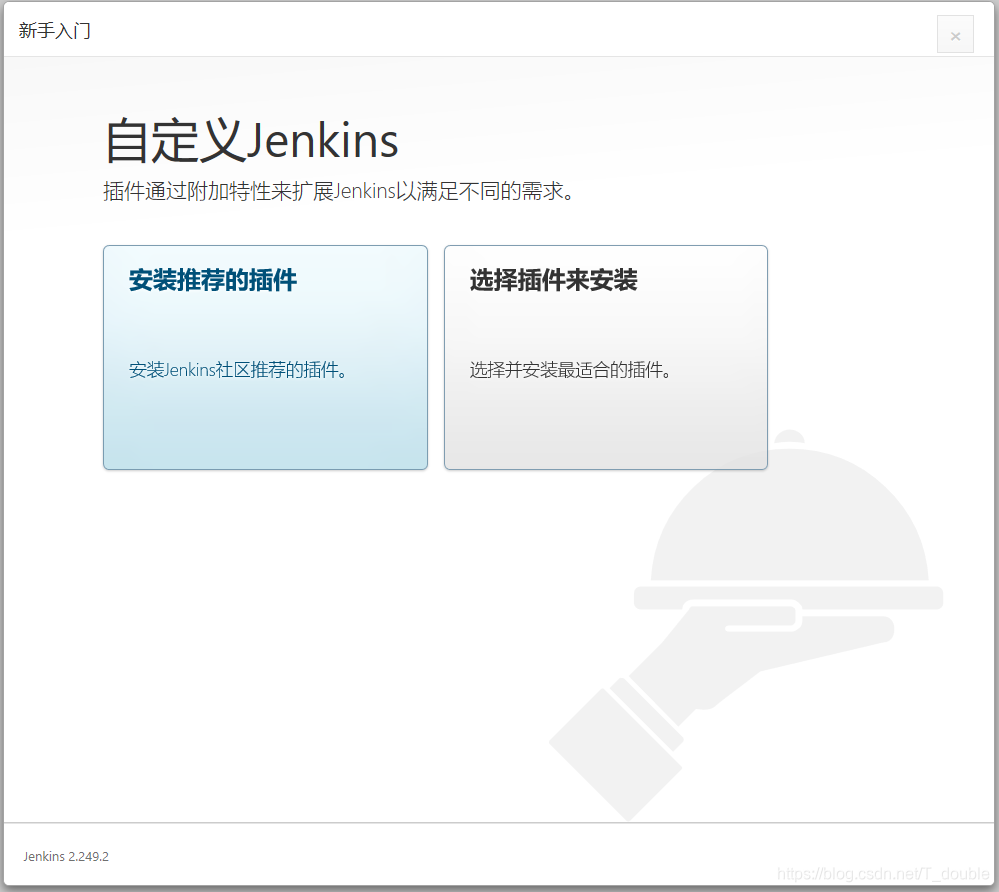Click the Jenkins 2.249.2 version label
999x892 pixels.
(x=65, y=856)
